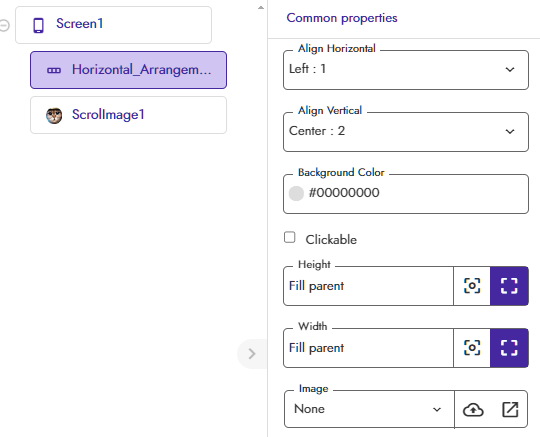The width and height of the screenshot is (540, 437).
Task: Set Height to automatic size icon
Action: (x=472, y=286)
